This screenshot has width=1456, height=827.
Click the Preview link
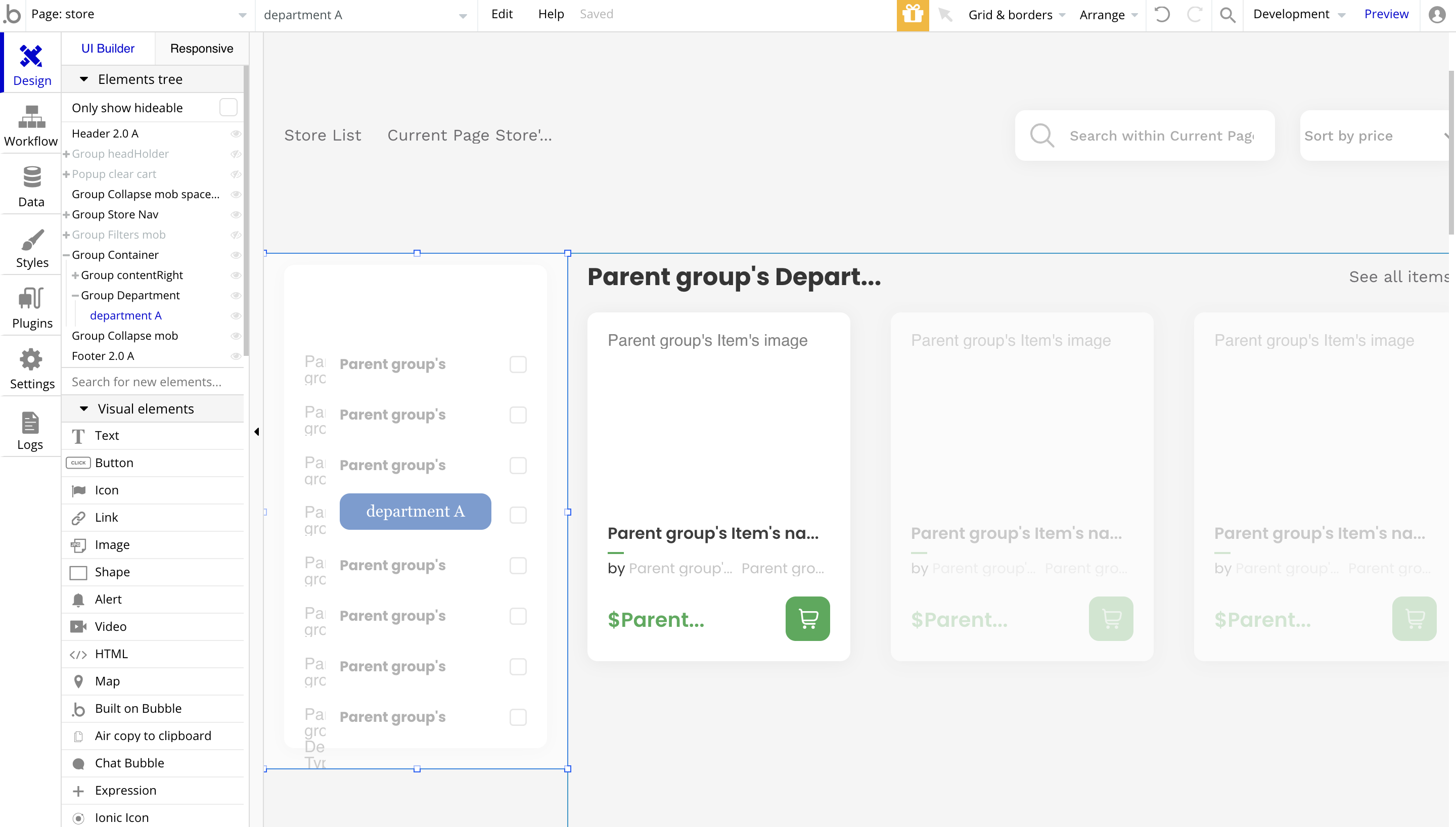(x=1386, y=14)
